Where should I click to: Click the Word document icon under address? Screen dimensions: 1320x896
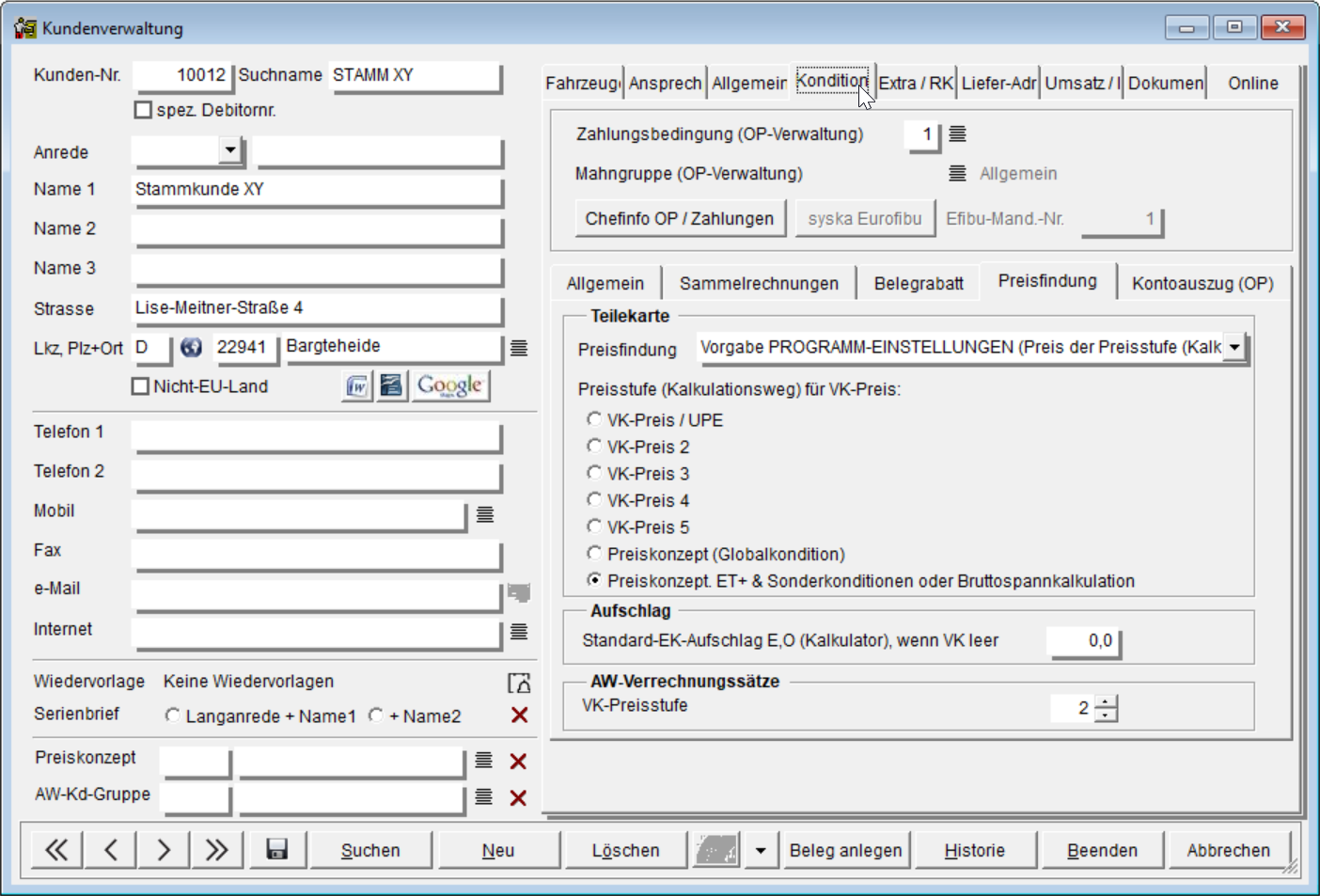pyautogui.click(x=357, y=385)
